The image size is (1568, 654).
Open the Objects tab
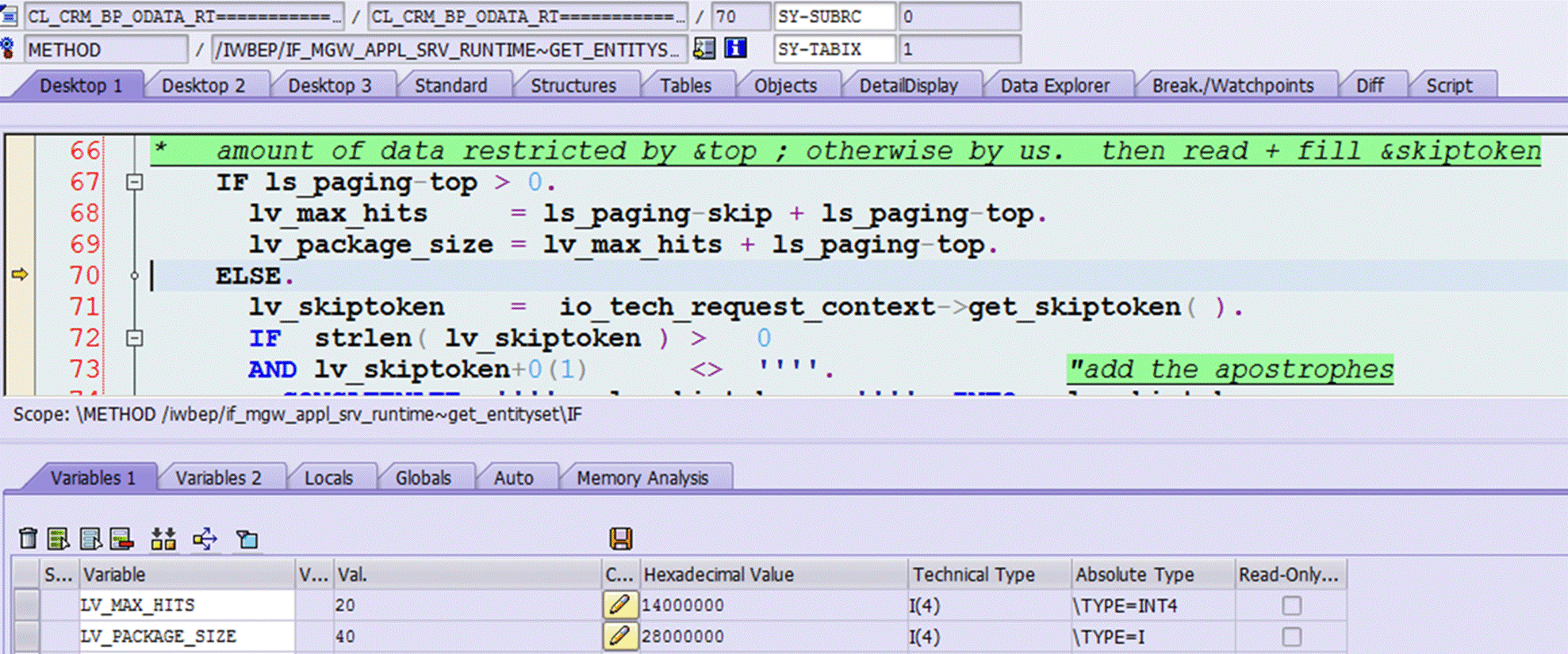[785, 86]
